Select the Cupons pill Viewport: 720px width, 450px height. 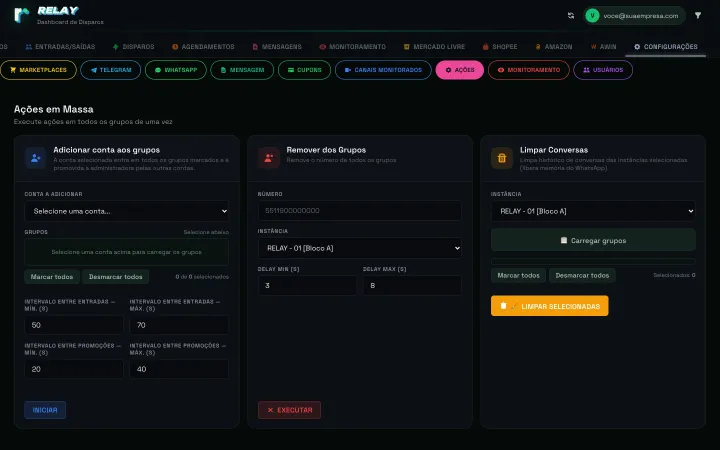click(304, 70)
